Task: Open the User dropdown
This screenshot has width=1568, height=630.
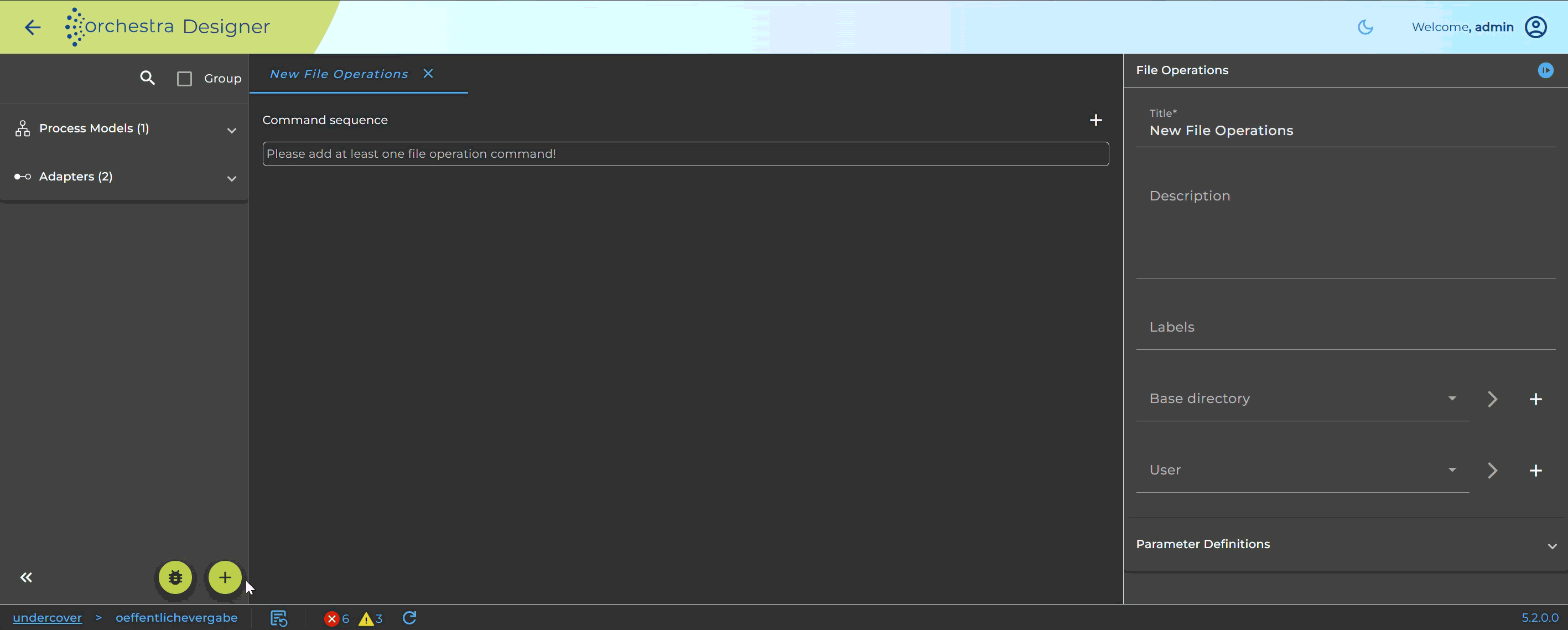Action: (1302, 470)
